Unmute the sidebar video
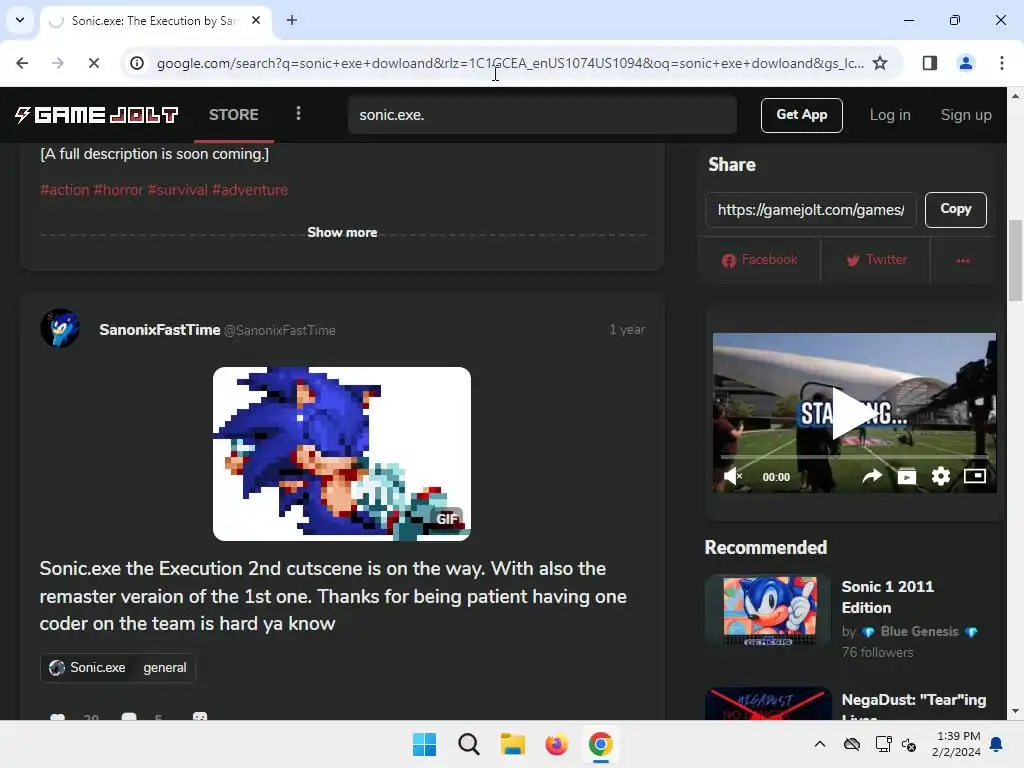The width and height of the screenshot is (1024, 768). pos(733,476)
